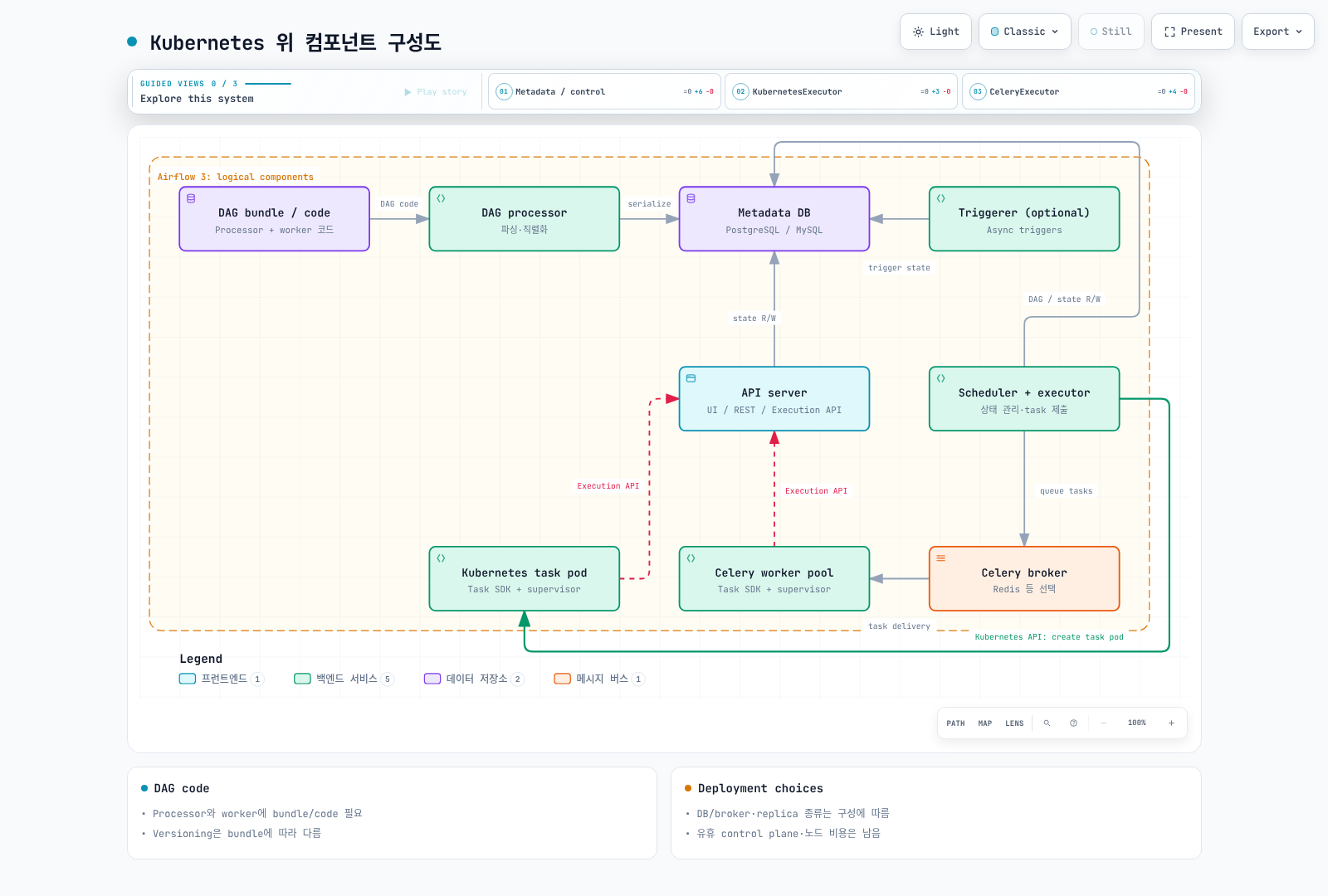Click code icon on Kubernetes task pod
This screenshot has width=1328, height=896.
pos(441,558)
